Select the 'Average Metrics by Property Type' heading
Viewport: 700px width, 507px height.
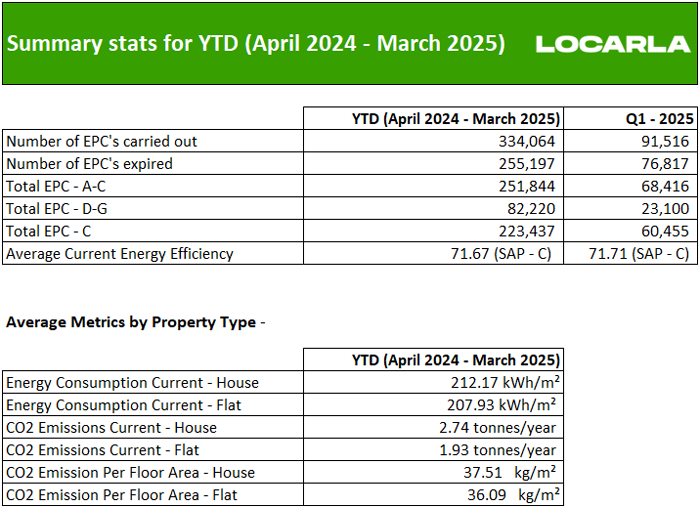[131, 322]
